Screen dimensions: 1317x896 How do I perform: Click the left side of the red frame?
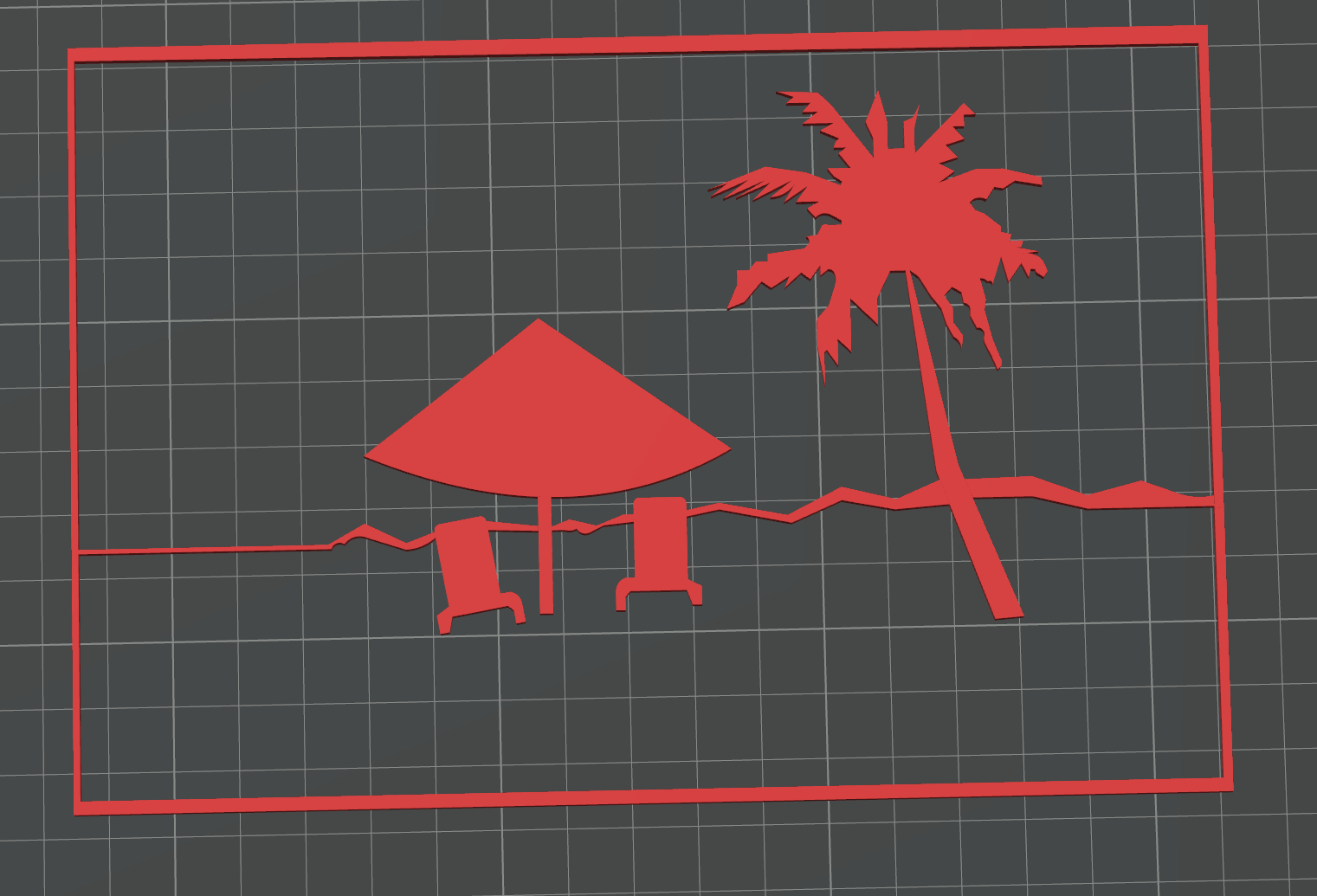(74, 433)
